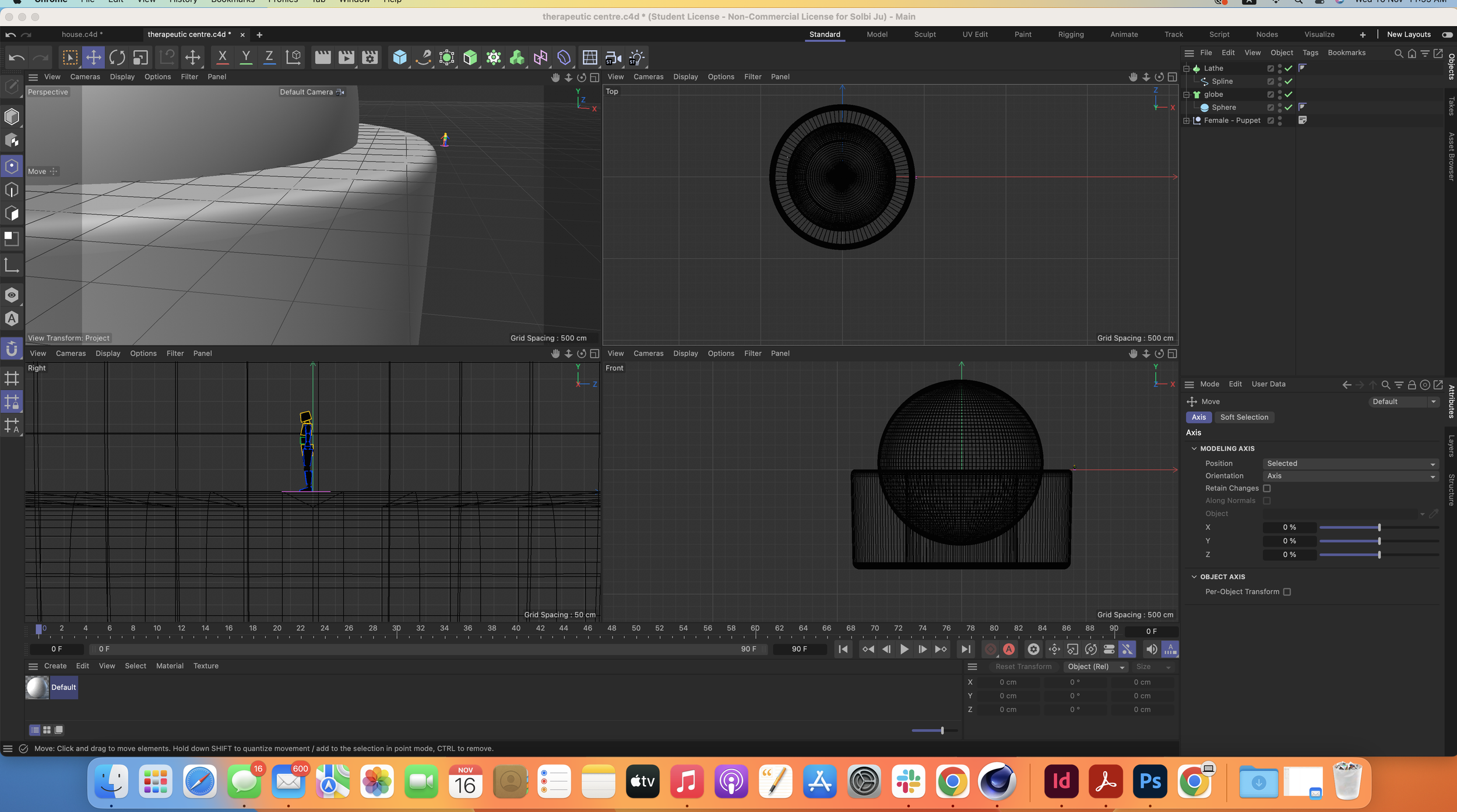The width and height of the screenshot is (1457, 812).
Task: Toggle Y axis lock
Action: coord(246,58)
